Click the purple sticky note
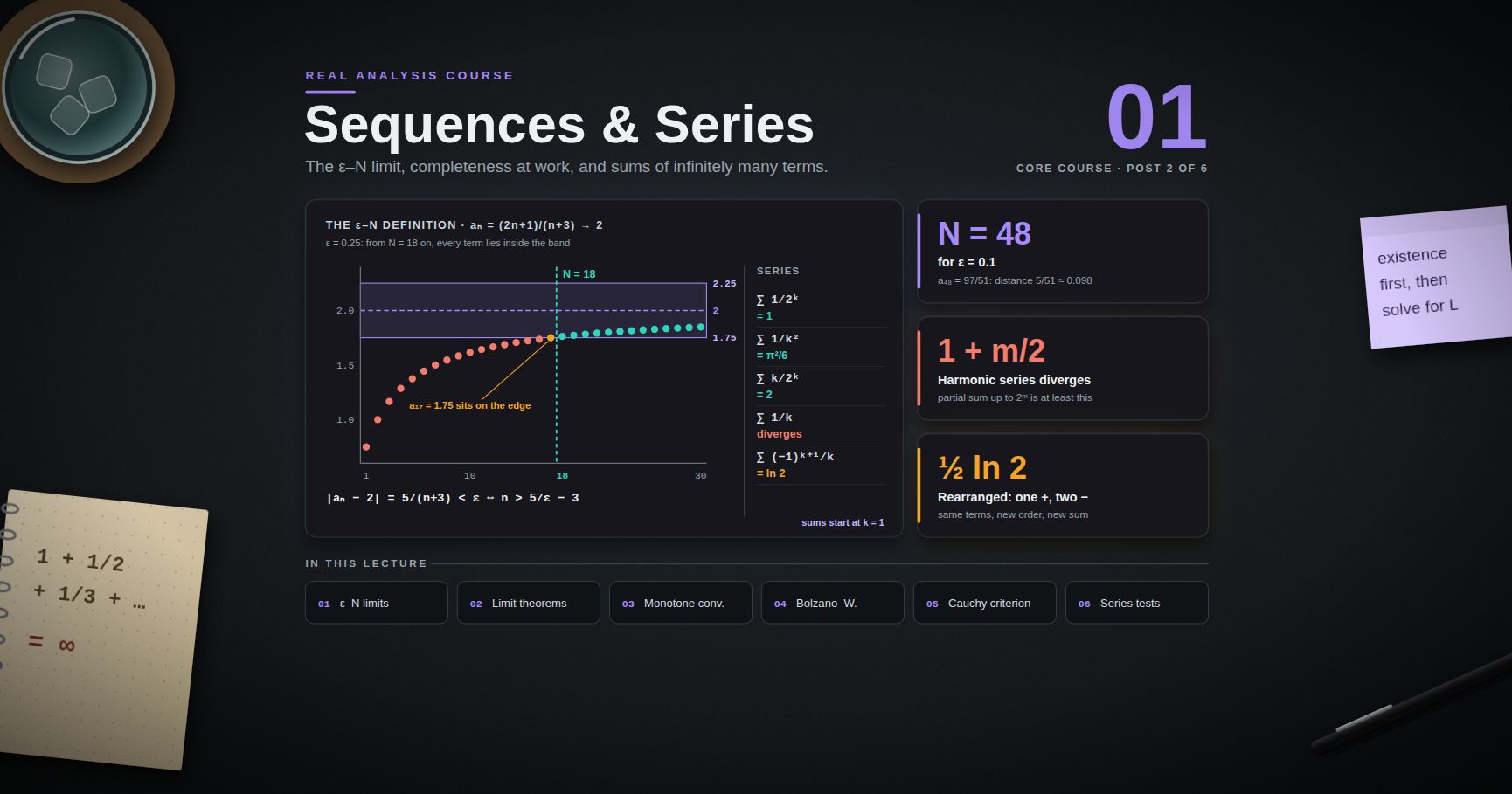This screenshot has width=1512, height=794. coord(1438,278)
